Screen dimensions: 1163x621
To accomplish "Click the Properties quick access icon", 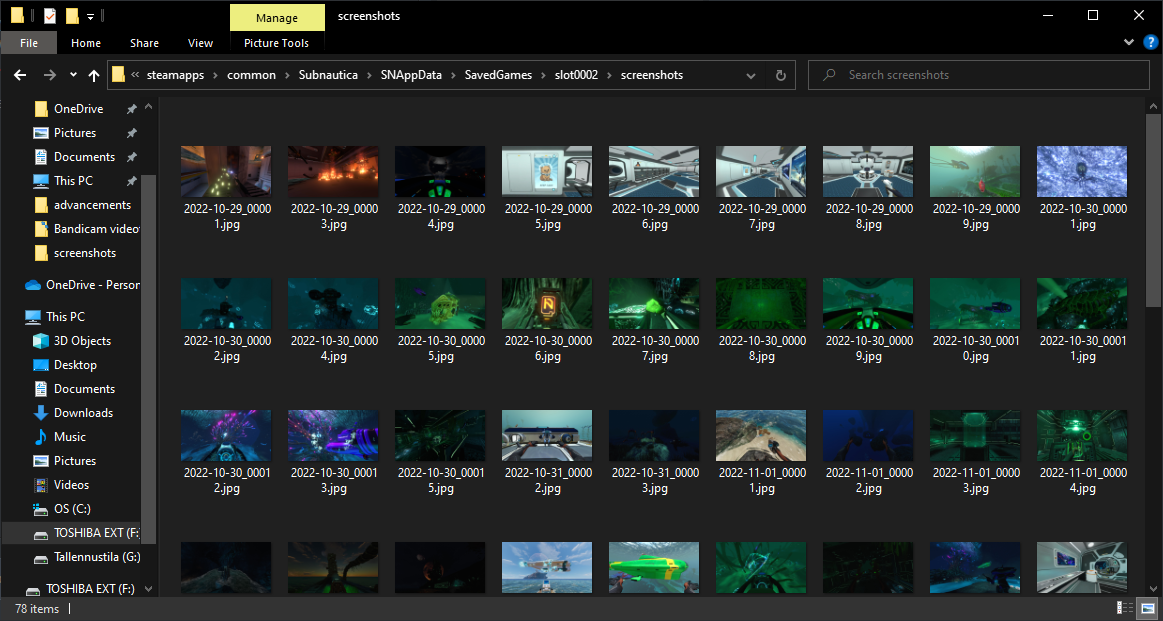I will (x=50, y=16).
